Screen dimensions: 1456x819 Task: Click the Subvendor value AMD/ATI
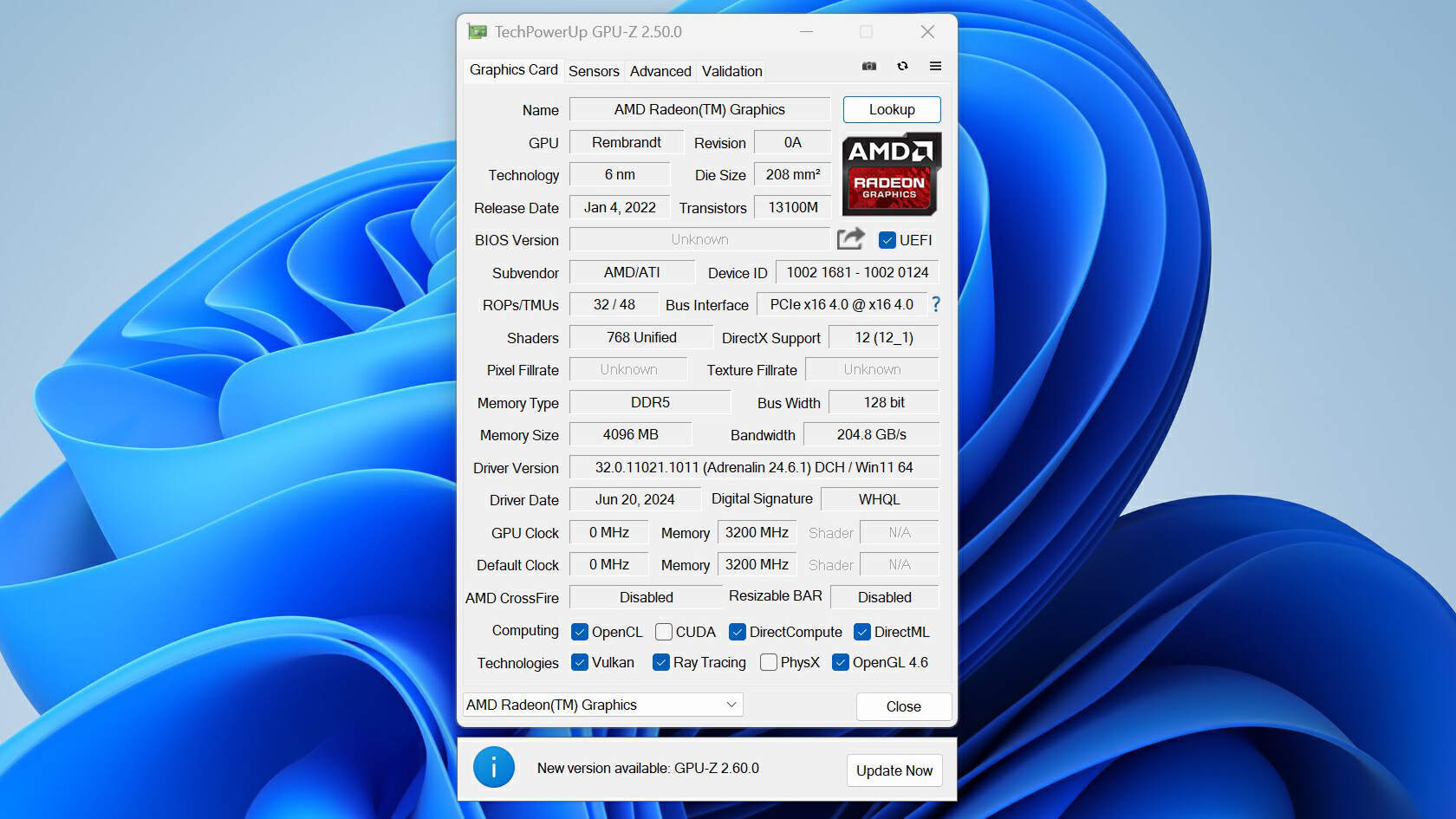click(632, 272)
